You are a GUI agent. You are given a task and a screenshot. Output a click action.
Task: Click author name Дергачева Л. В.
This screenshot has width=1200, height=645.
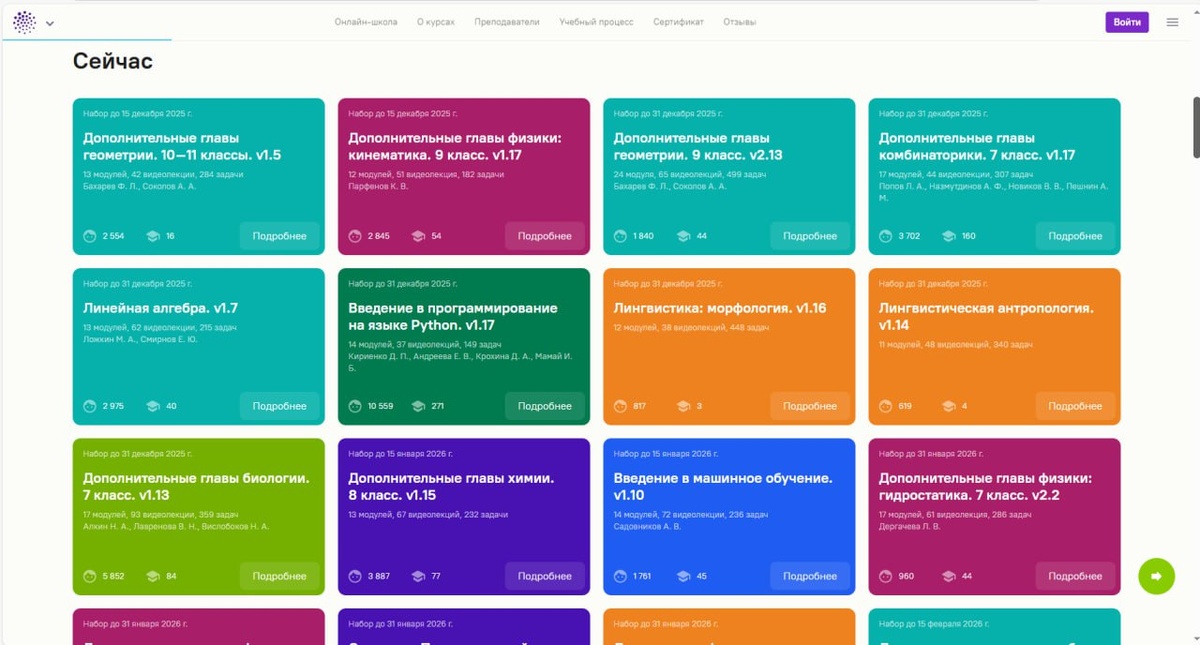(x=911, y=526)
